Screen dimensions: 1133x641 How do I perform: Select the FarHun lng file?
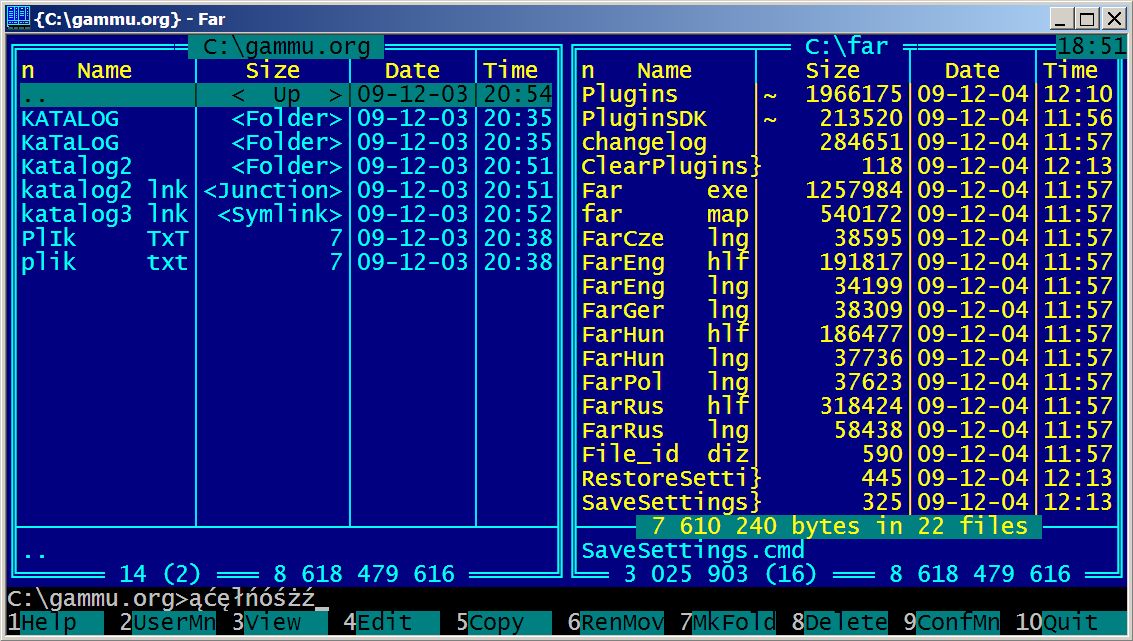pos(847,358)
